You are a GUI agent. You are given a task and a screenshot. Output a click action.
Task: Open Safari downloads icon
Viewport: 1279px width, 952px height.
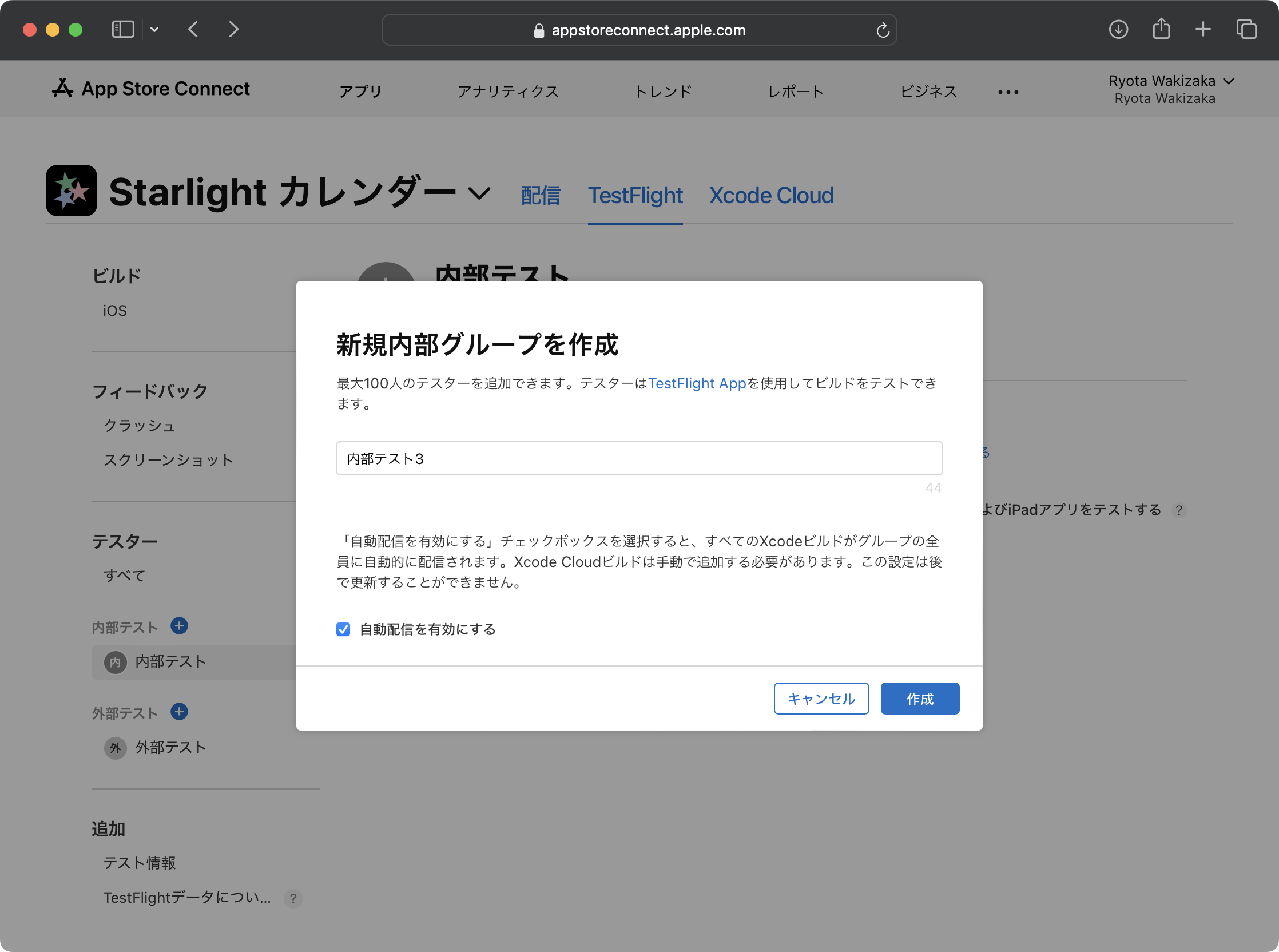click(1118, 29)
